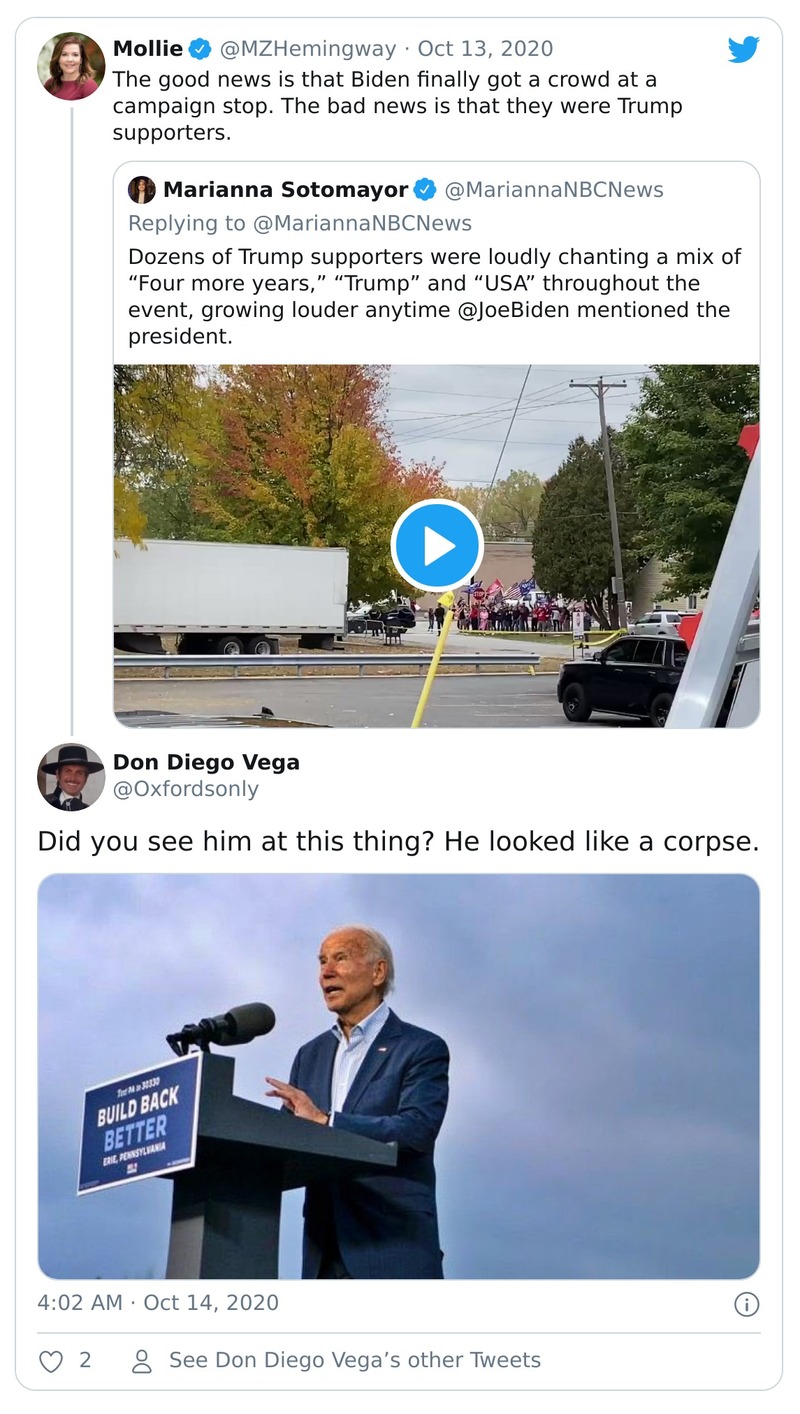Click the person icon next to other Tweets link
The width and height of the screenshot is (800, 1414).
pyautogui.click(x=142, y=1360)
